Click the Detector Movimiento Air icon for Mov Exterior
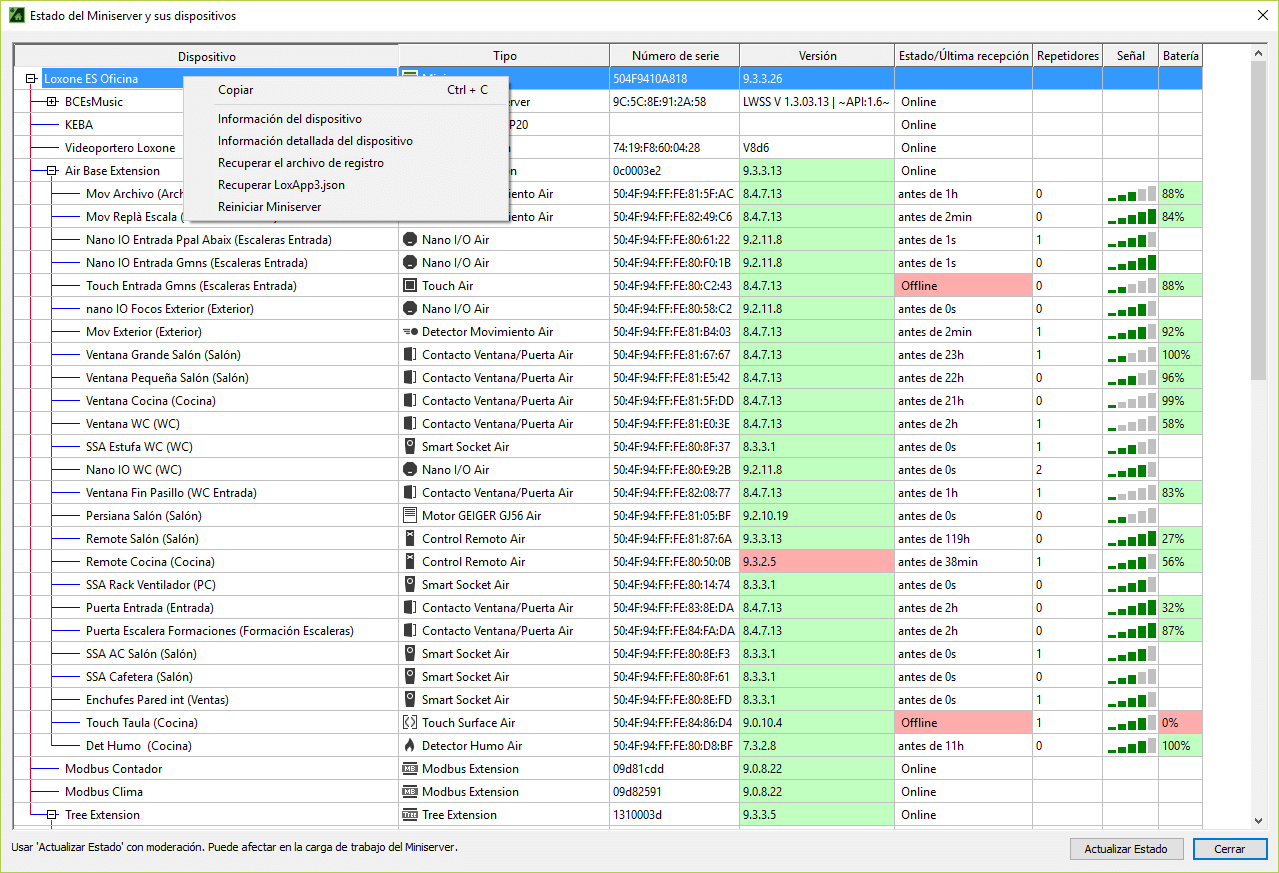The width and height of the screenshot is (1279, 873). point(409,332)
